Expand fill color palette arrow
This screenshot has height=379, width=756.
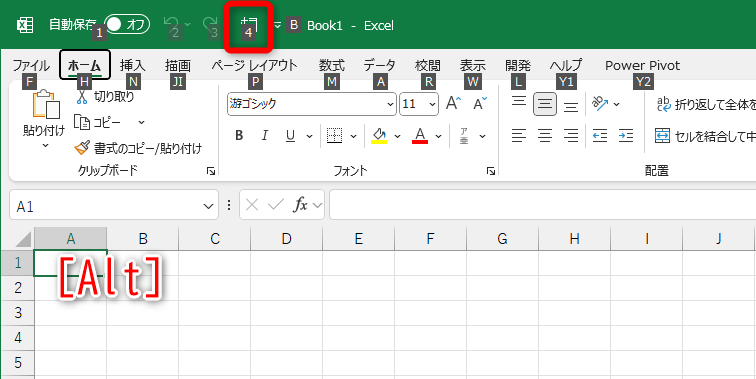click(397, 136)
